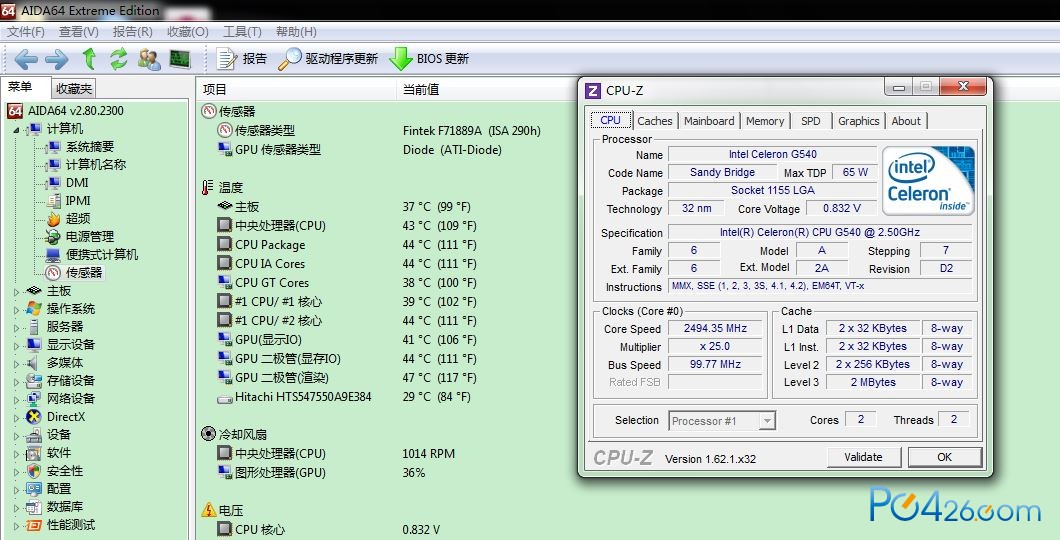Expand the DirectX tree node

[x=16, y=418]
